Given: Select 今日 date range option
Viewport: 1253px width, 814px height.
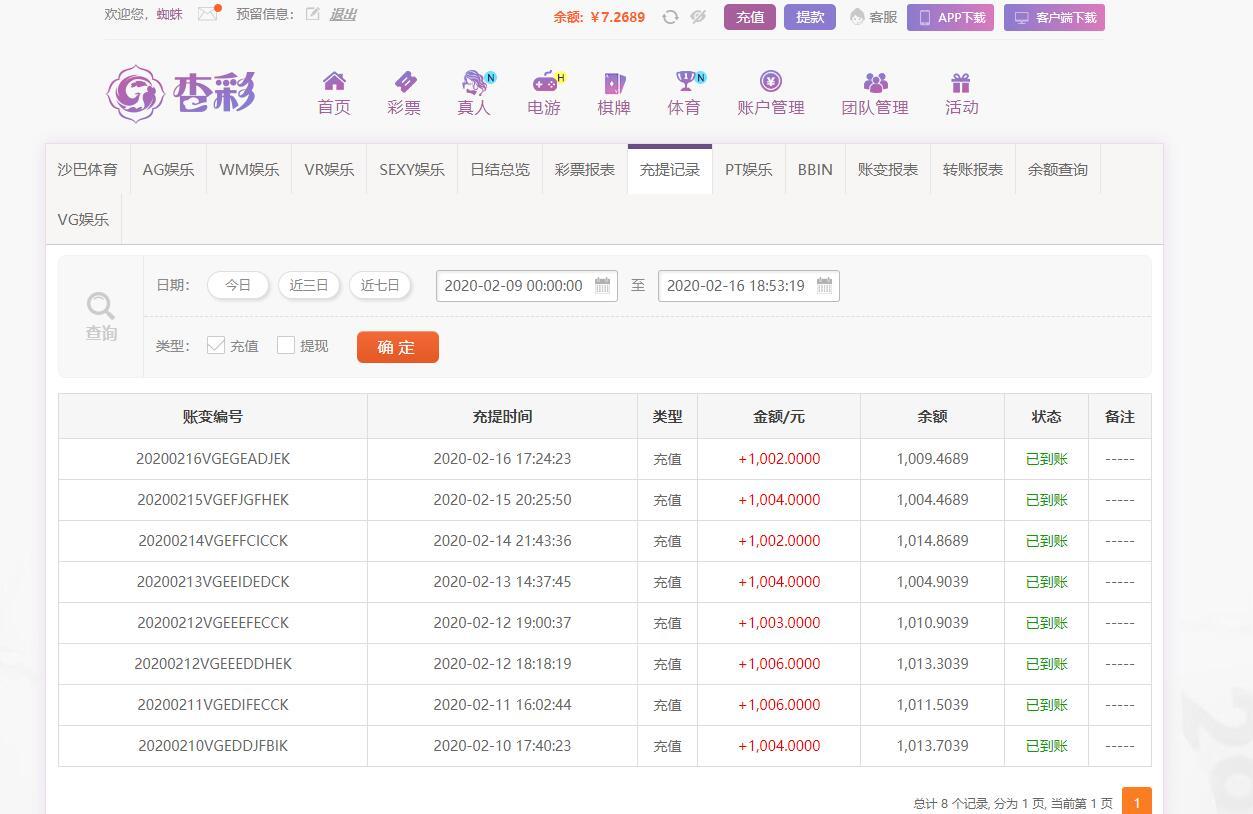Looking at the screenshot, I should click(x=238, y=285).
